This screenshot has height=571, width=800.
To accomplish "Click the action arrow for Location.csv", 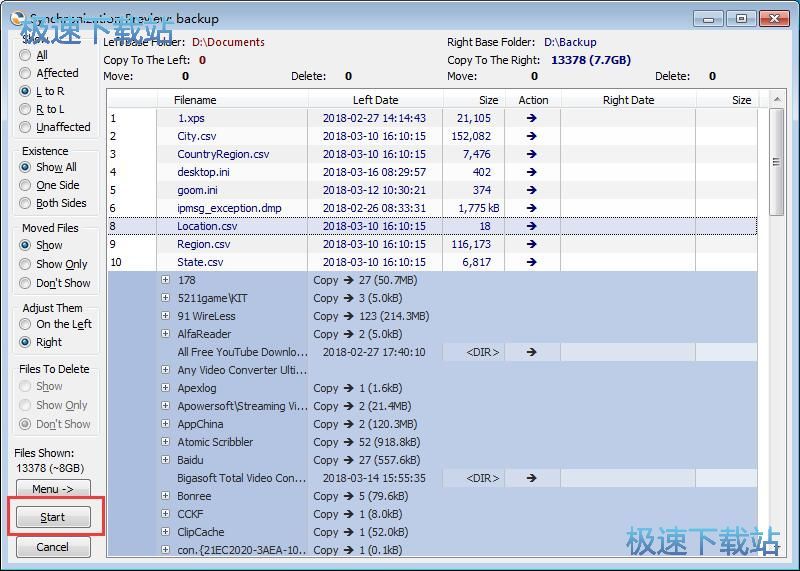I will point(532,226).
